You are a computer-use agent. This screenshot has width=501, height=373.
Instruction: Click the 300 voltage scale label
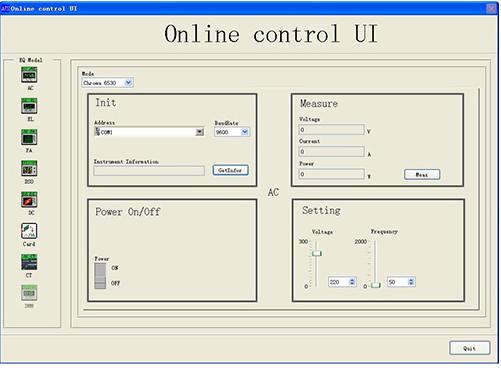coord(303,241)
